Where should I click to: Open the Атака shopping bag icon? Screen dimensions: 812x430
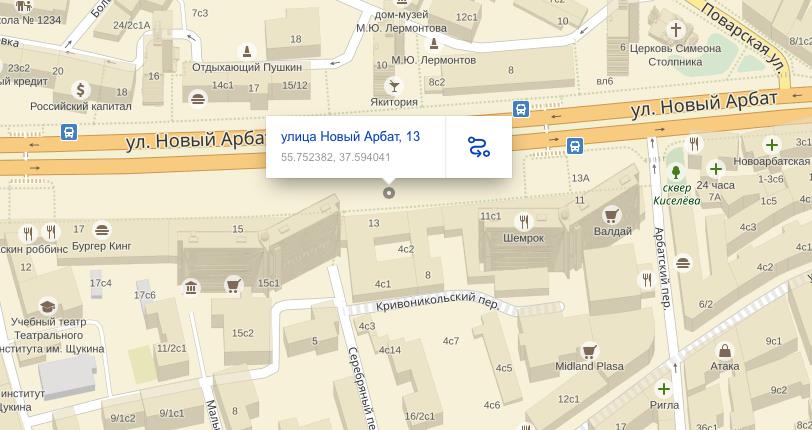(x=725, y=351)
